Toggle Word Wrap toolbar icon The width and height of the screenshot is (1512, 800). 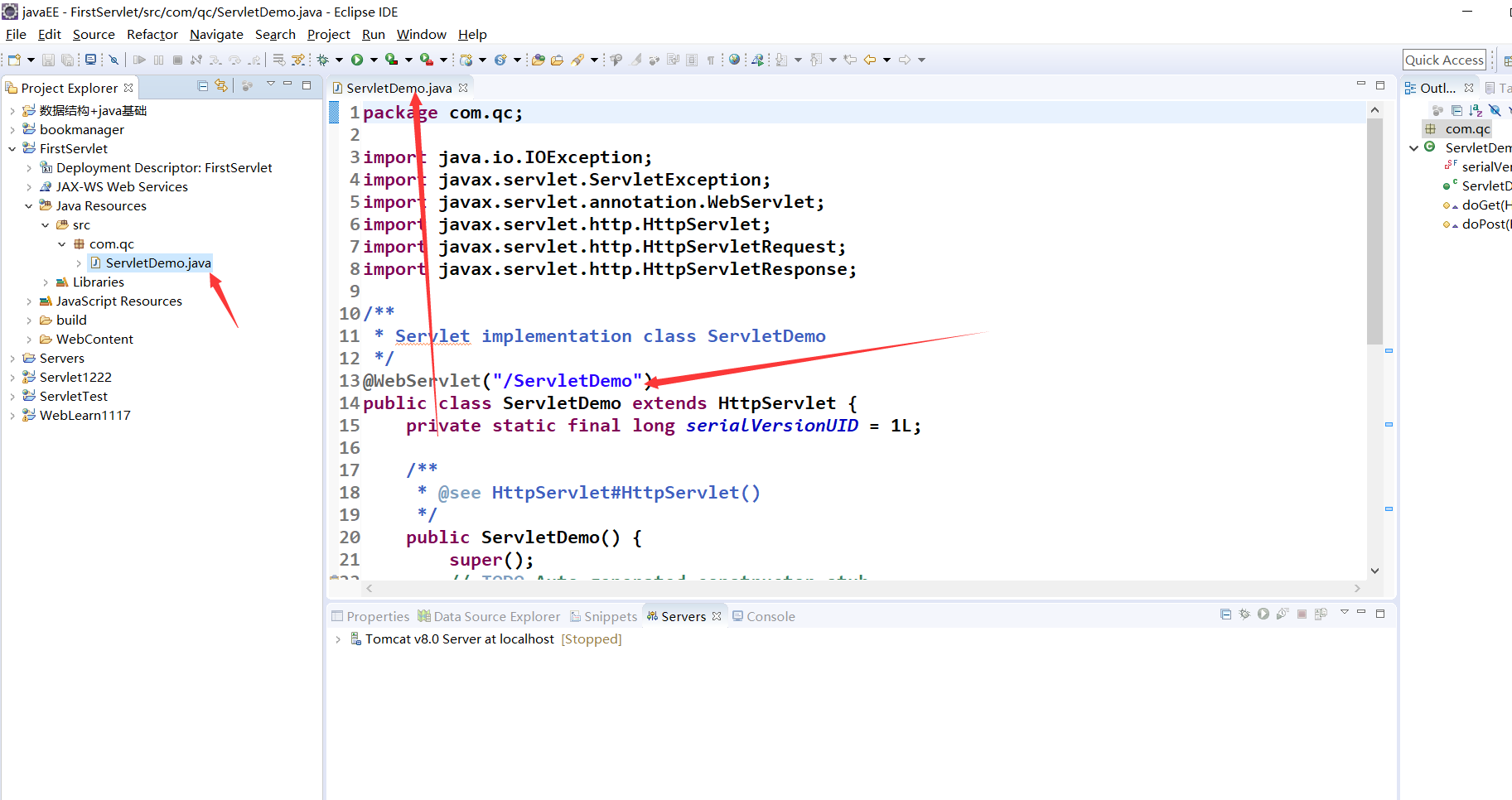click(x=673, y=60)
